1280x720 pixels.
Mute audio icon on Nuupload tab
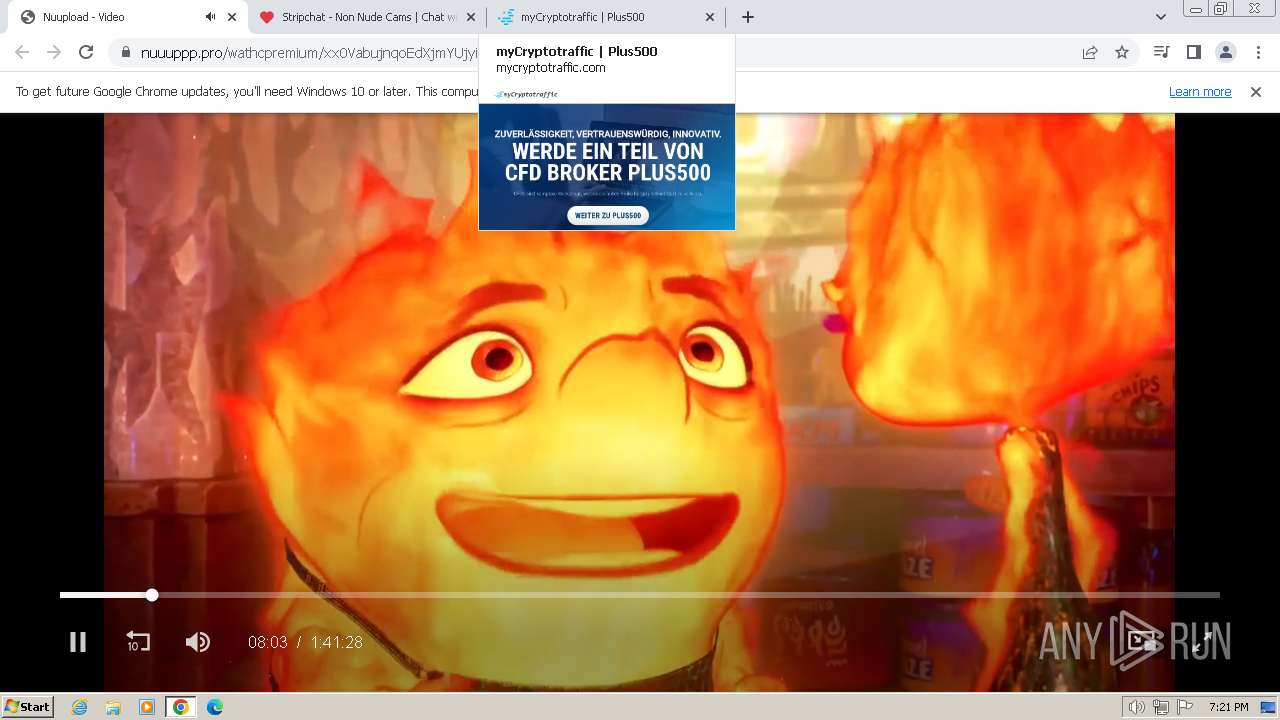click(210, 17)
